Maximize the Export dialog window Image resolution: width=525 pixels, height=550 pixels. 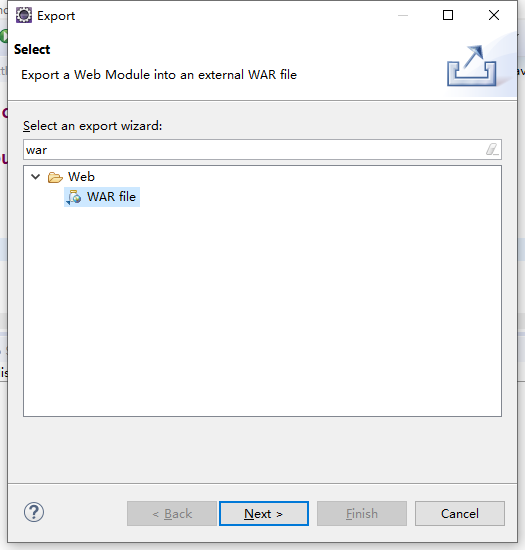tap(448, 15)
